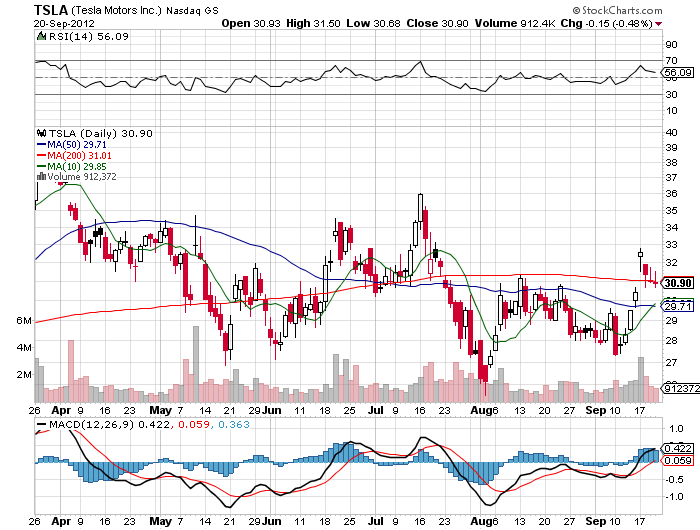Screen dimensions: 700x530
Task: Click the red line swatch for MA(200)
Action: coord(42,156)
